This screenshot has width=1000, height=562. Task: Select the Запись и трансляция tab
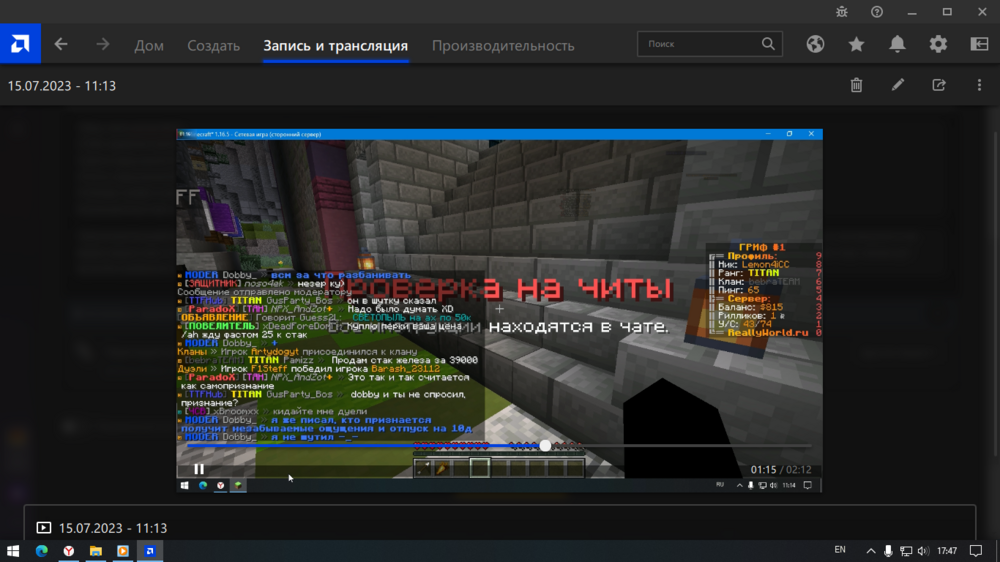pos(335,45)
